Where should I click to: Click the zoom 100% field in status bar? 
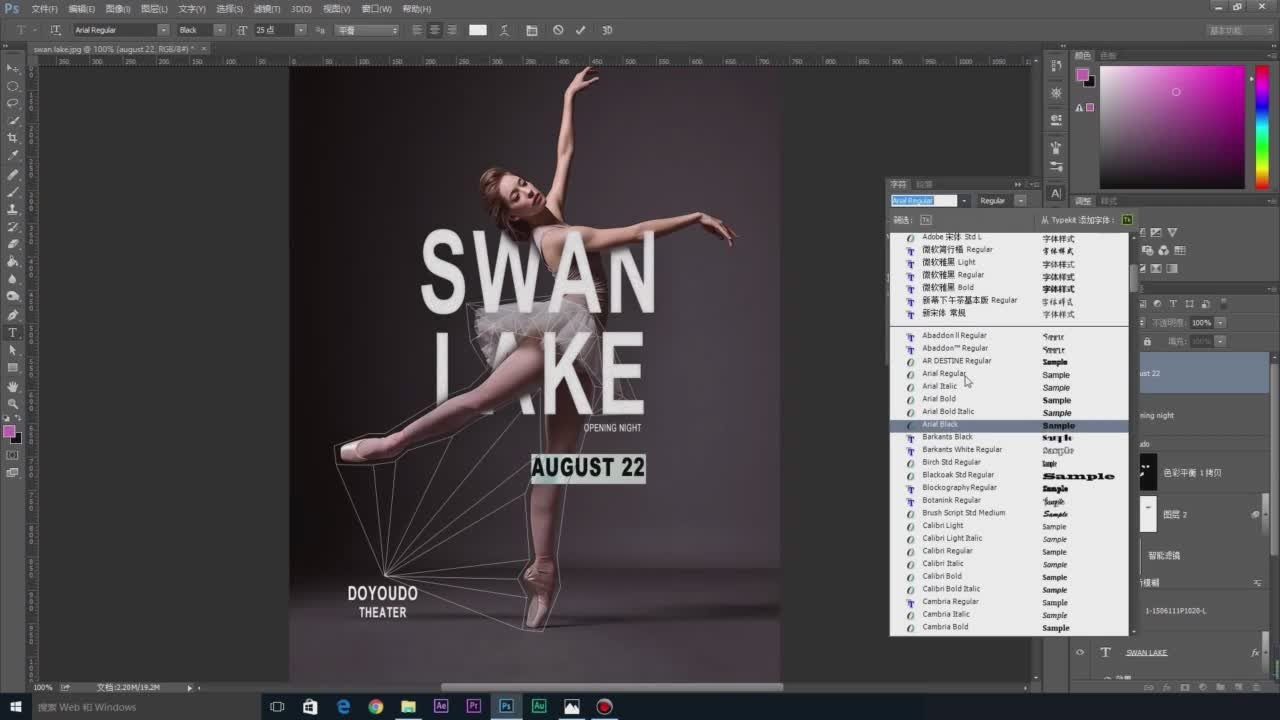point(43,687)
